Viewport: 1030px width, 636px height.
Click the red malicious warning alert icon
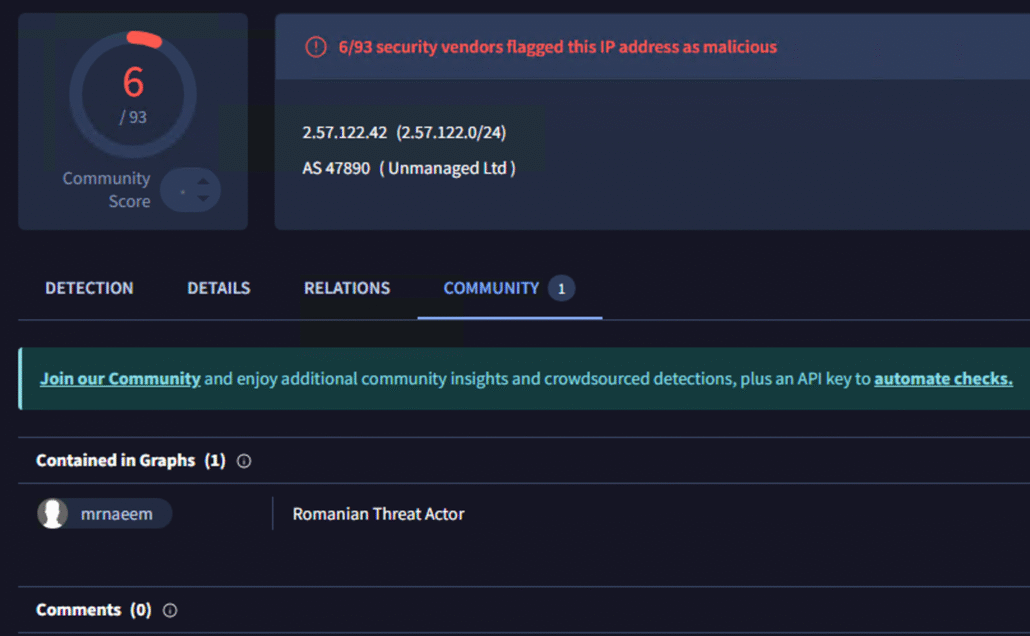point(316,47)
